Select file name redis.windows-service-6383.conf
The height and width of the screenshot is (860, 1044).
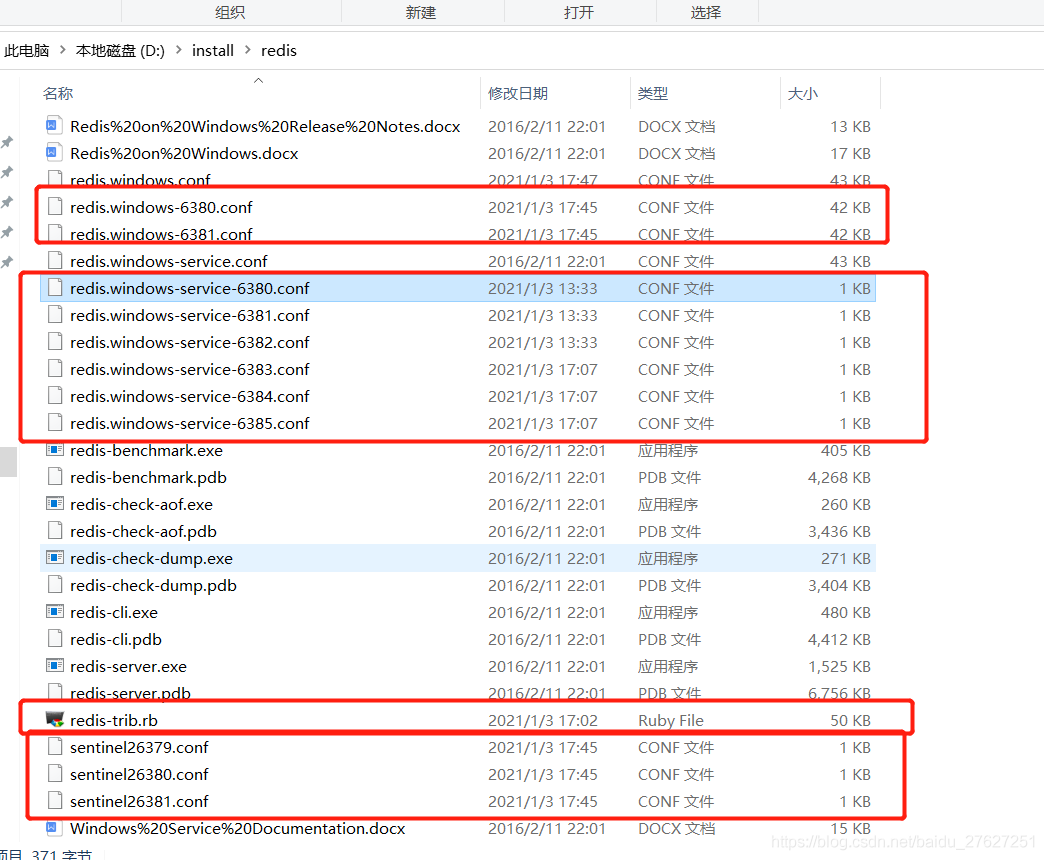pos(190,369)
